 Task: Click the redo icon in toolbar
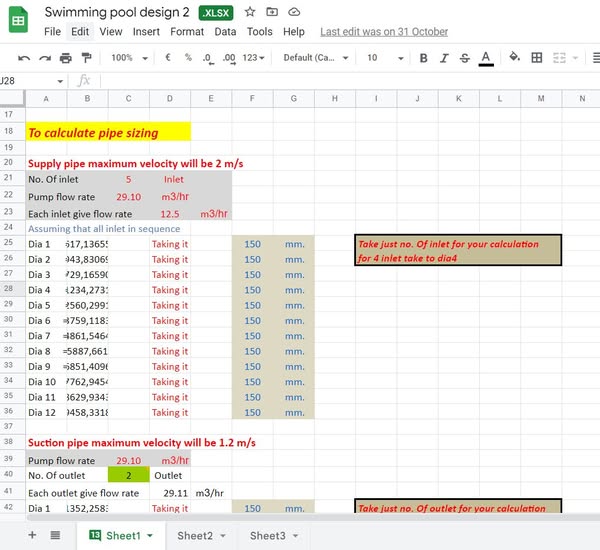(44, 58)
